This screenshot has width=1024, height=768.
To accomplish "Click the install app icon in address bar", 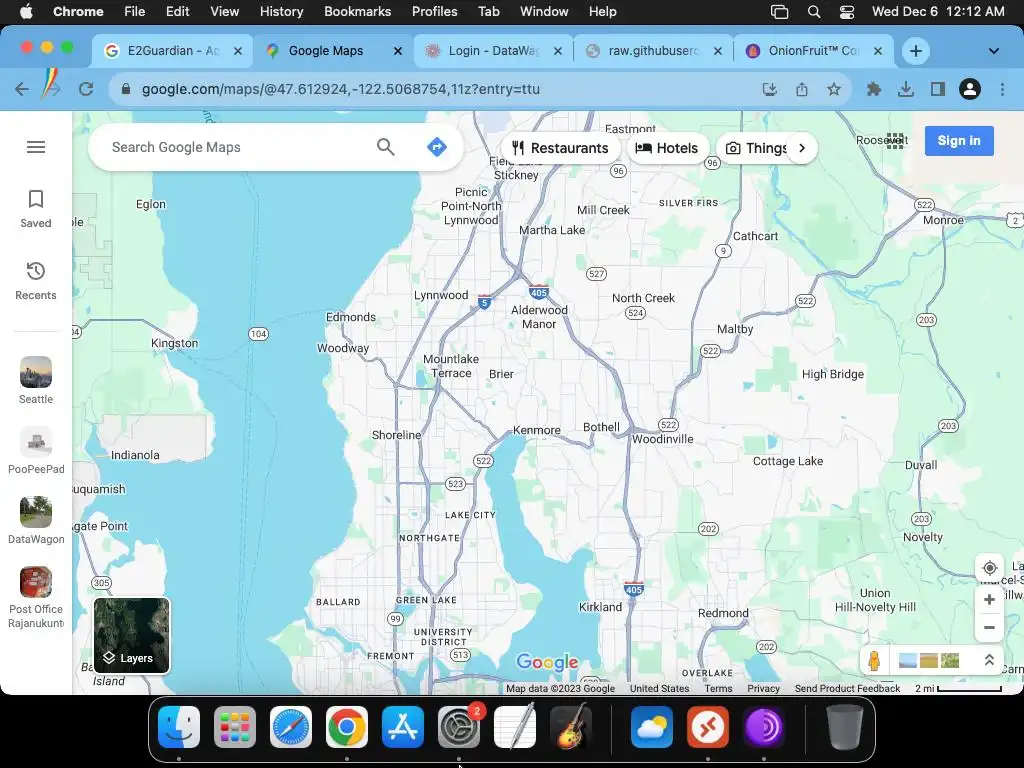I will click(x=770, y=89).
